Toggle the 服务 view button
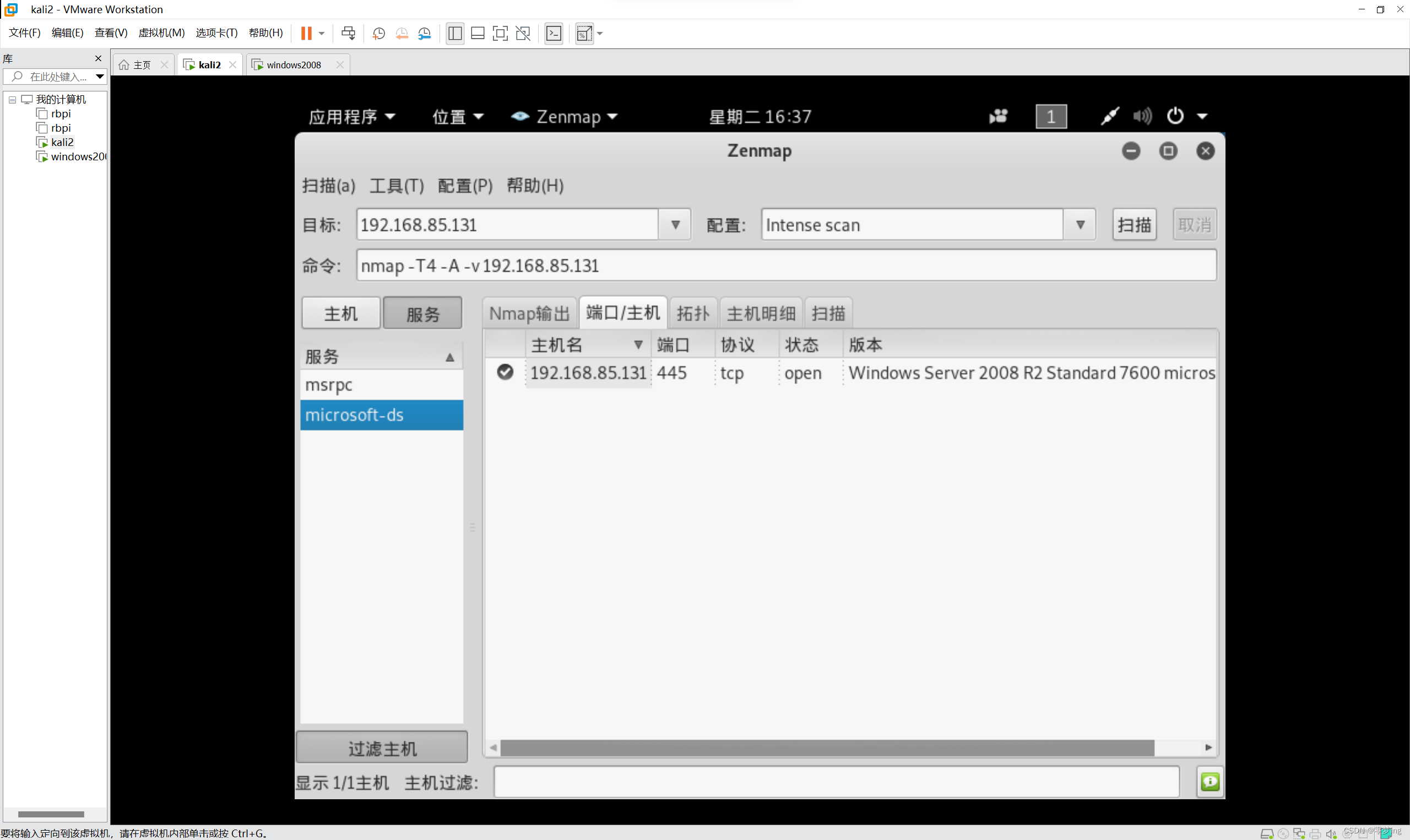 [422, 313]
